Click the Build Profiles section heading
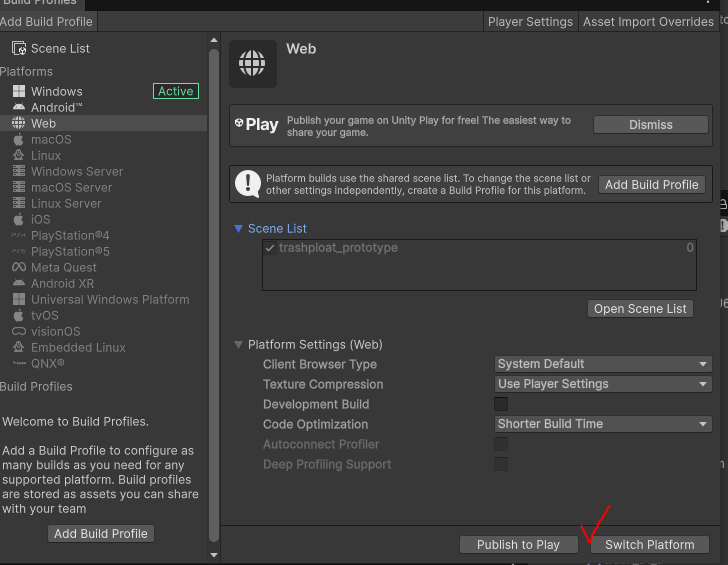This screenshot has width=728, height=565. pos(36,386)
